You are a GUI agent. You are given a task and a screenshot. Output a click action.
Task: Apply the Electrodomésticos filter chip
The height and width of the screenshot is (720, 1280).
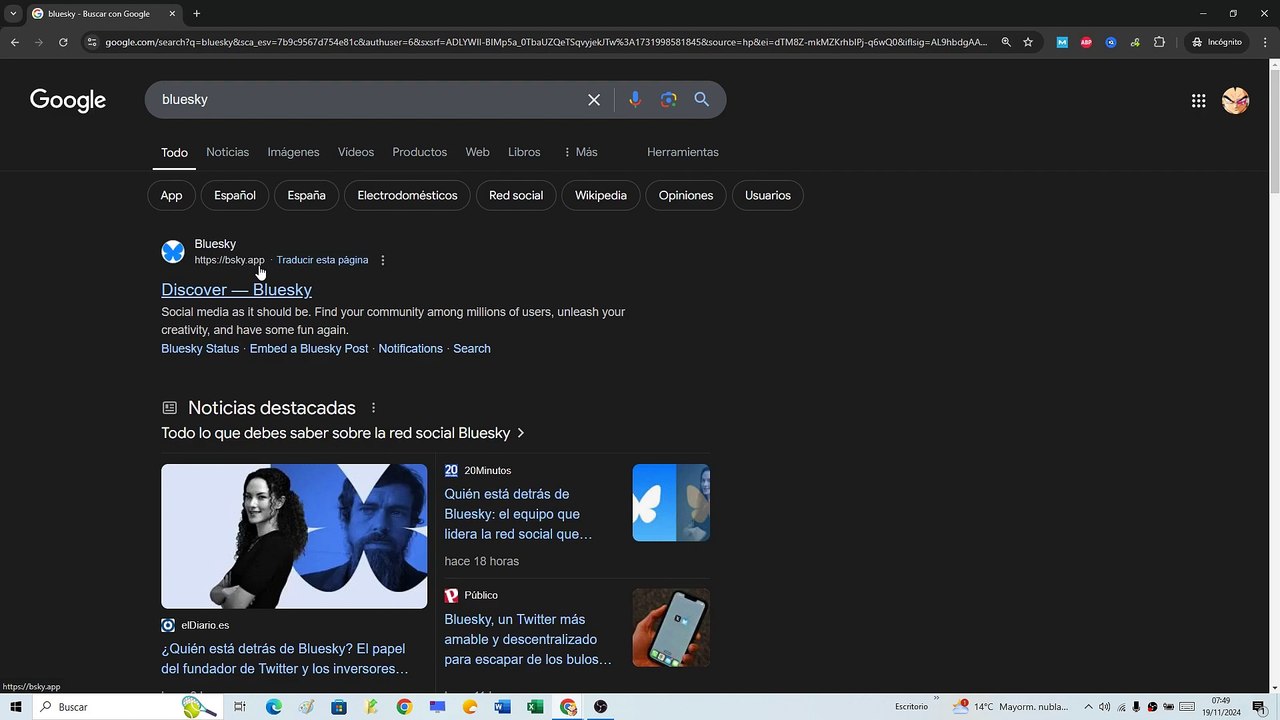407,195
